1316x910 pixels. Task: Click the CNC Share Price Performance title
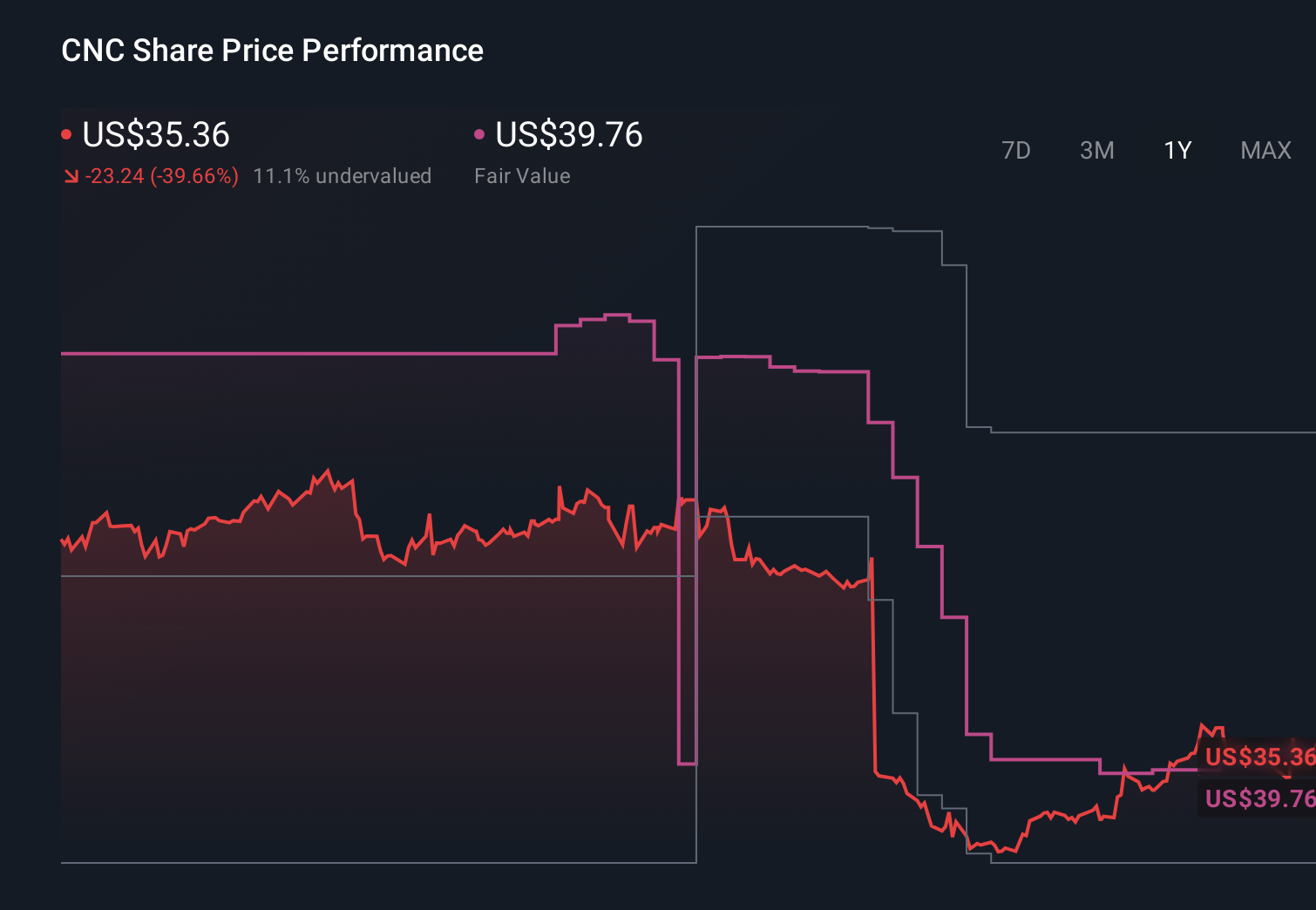272,51
